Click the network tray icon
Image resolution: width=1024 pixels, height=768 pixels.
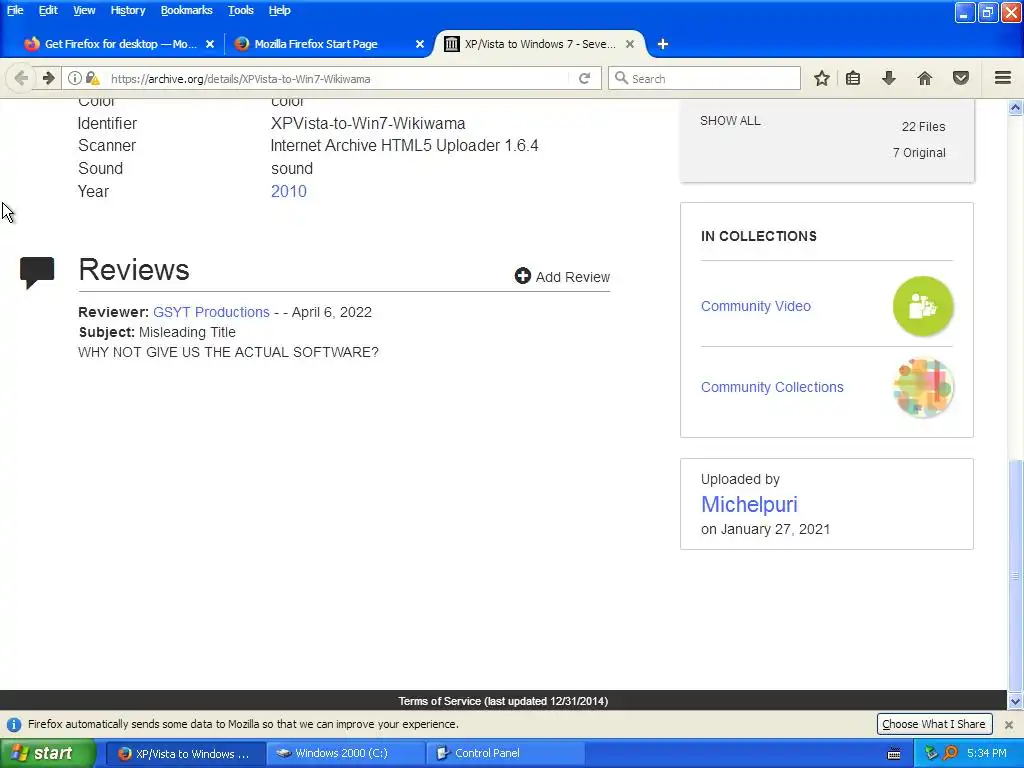(931, 754)
